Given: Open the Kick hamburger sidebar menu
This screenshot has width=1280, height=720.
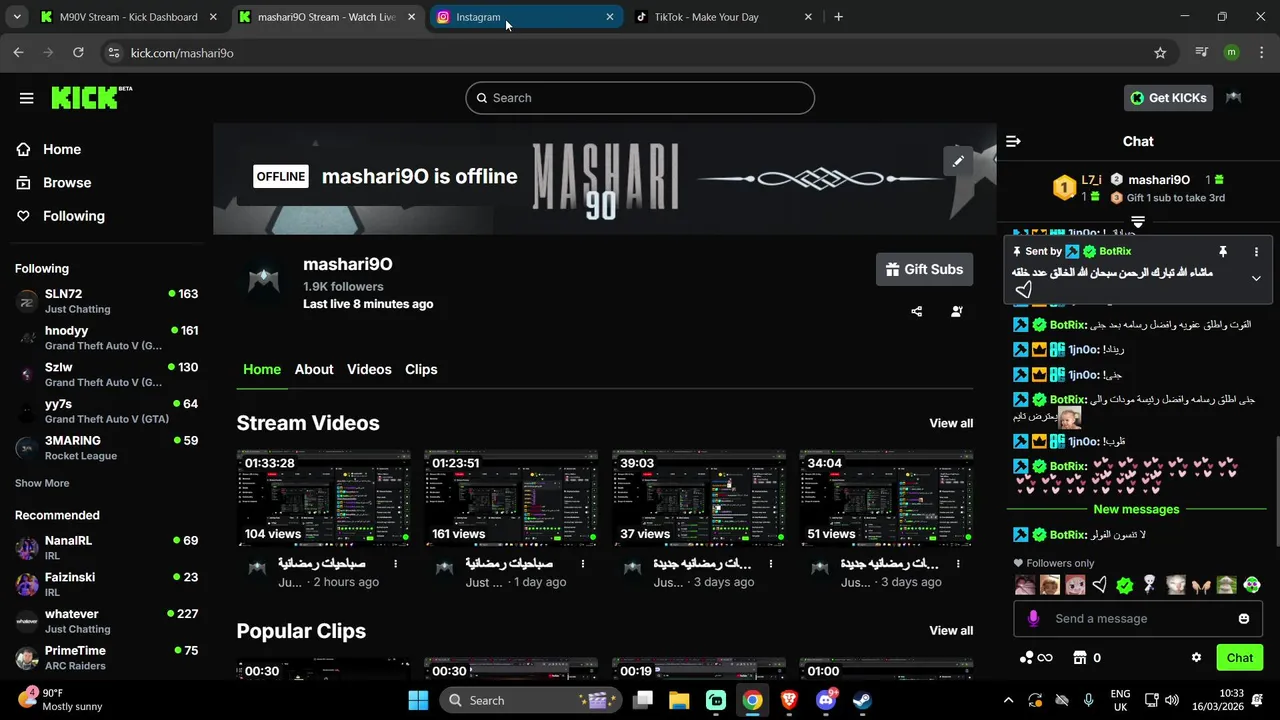Looking at the screenshot, I should 26,98.
